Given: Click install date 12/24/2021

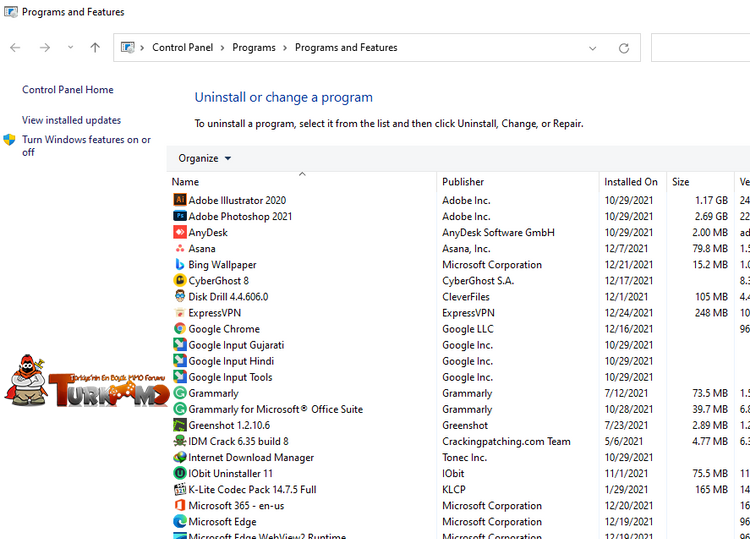Looking at the screenshot, I should tap(629, 313).
